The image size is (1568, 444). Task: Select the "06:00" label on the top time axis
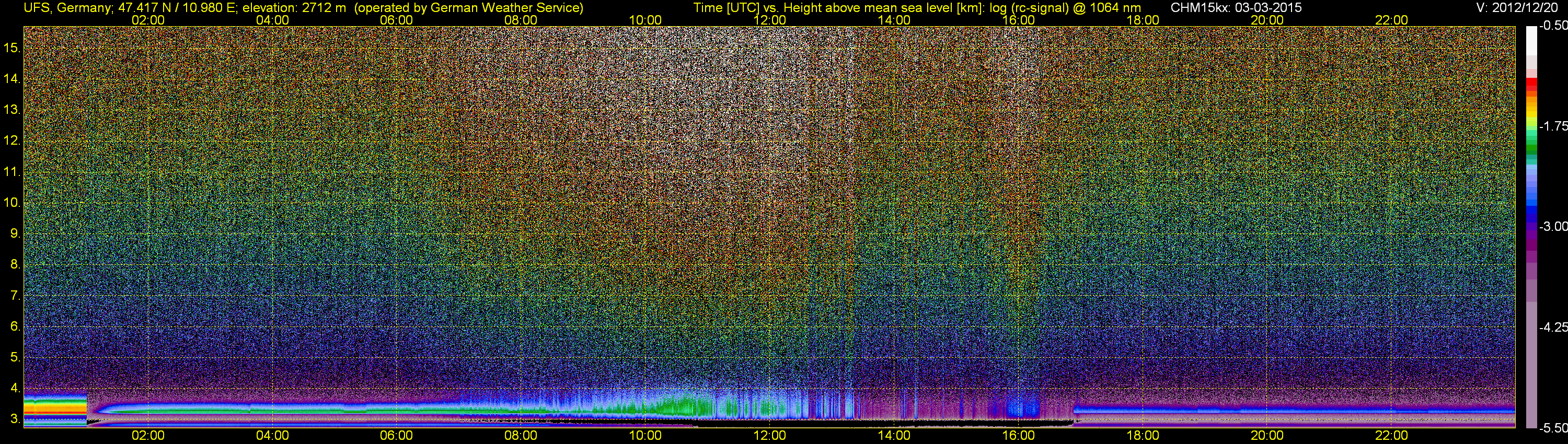pyautogui.click(x=396, y=20)
